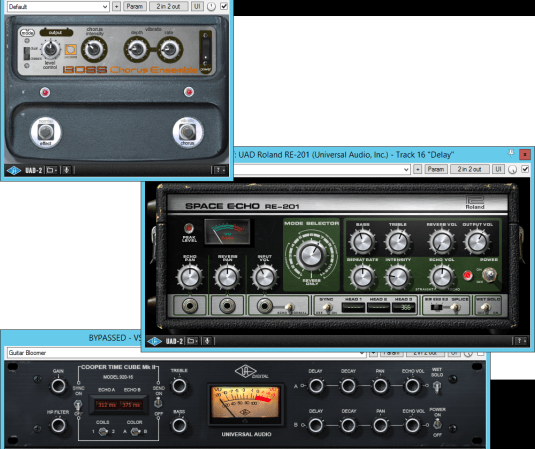Toggle the Cooper Time Cube Coils 1/2 switch
Viewport: 535px width, 449px height.
pyautogui.click(x=103, y=432)
